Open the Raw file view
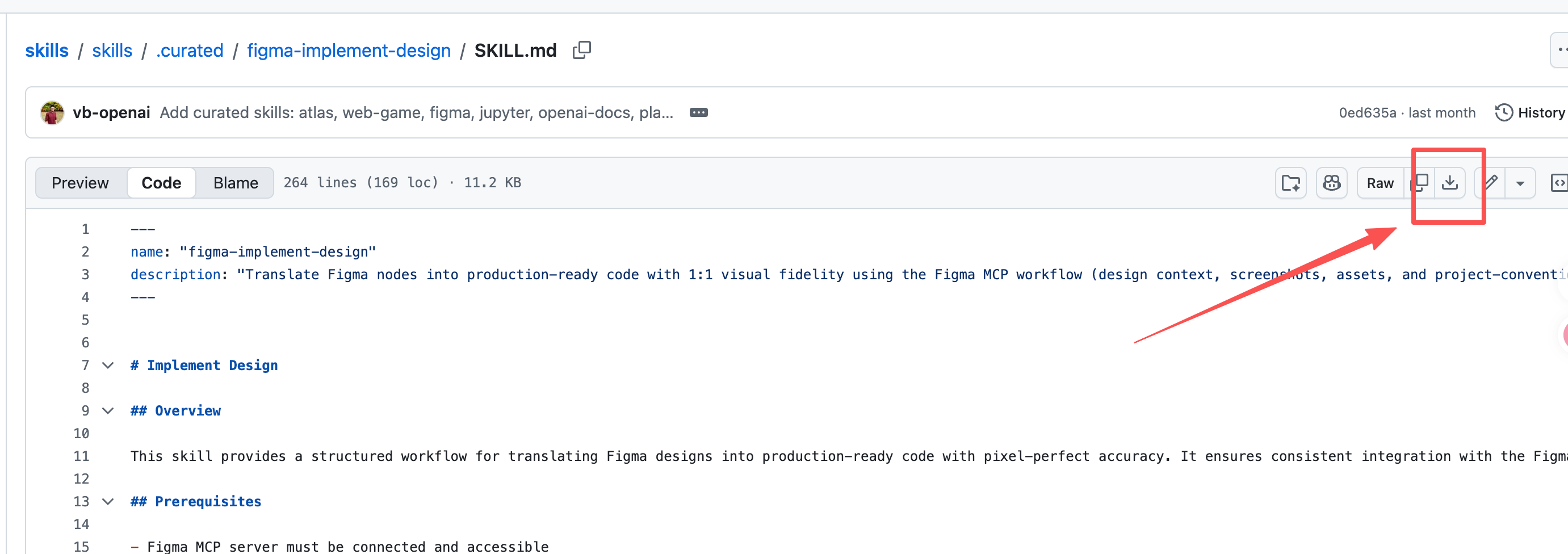1568x554 pixels. click(1380, 183)
